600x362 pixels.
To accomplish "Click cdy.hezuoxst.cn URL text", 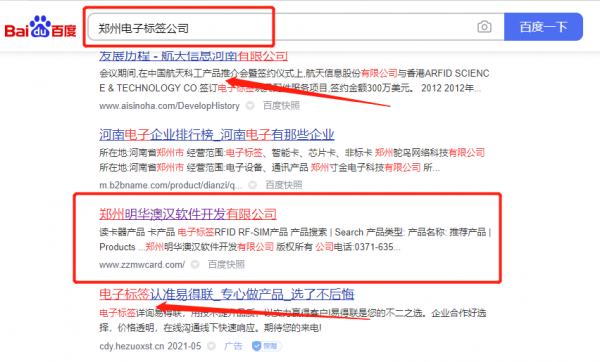I will pyautogui.click(x=132, y=346).
